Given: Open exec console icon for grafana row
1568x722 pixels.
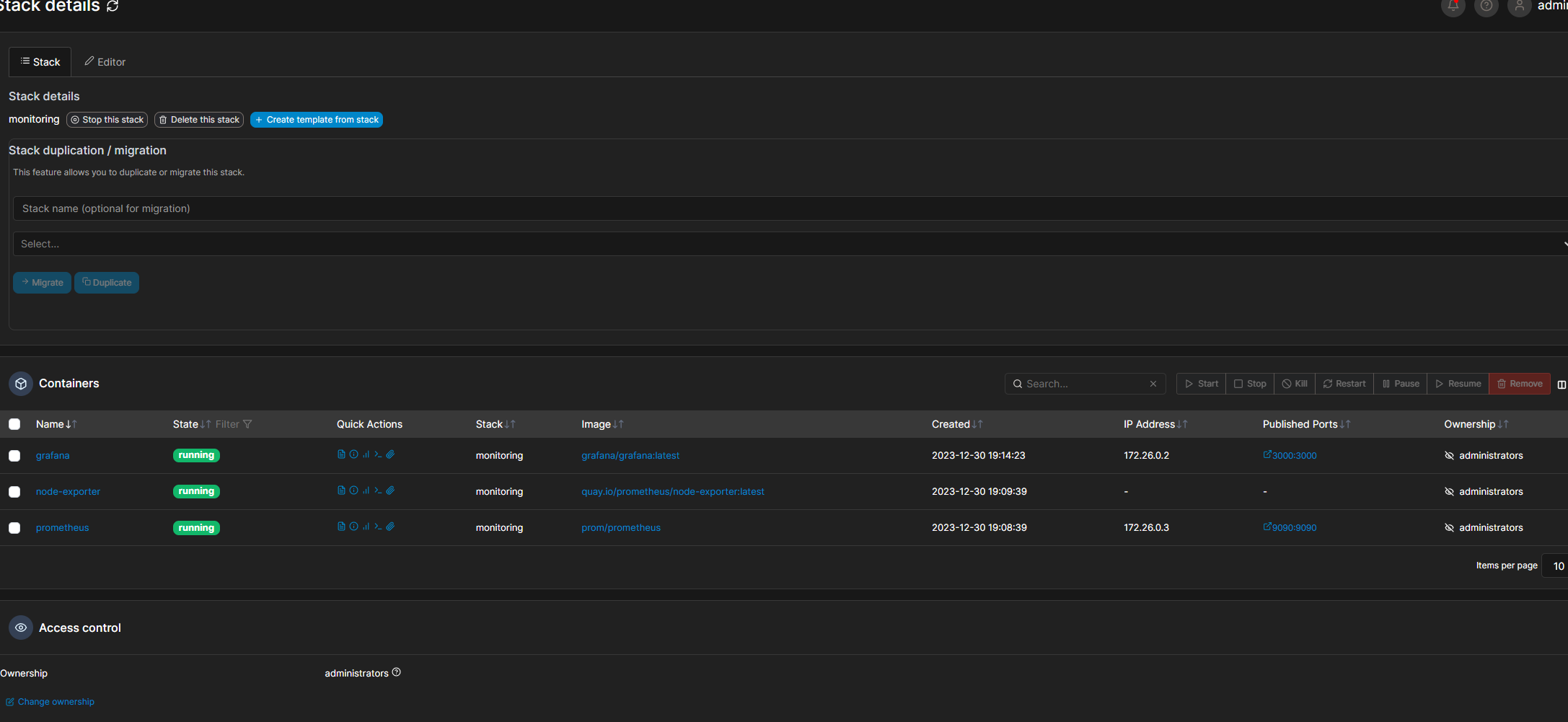Looking at the screenshot, I should point(378,454).
